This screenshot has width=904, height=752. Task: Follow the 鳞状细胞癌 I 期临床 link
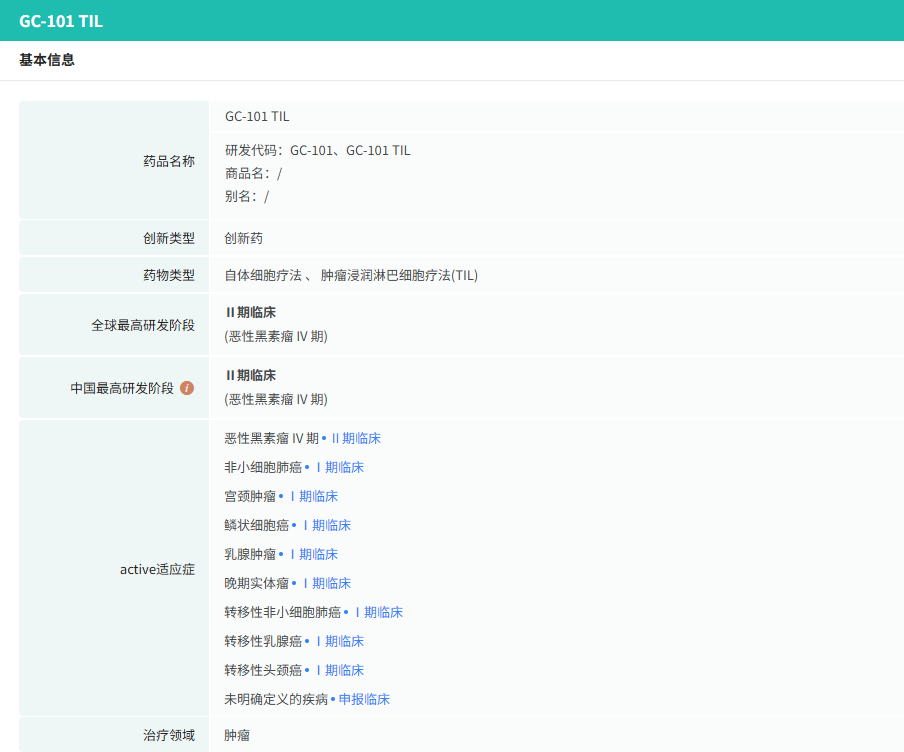tap(326, 525)
